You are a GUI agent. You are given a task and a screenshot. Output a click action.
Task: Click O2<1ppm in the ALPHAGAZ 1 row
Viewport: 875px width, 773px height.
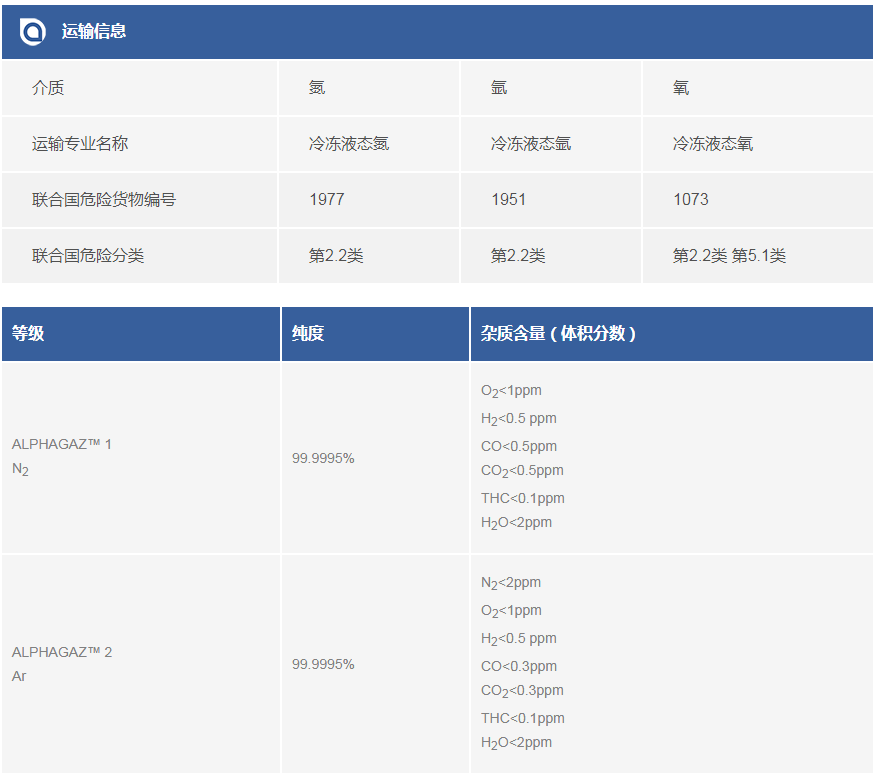[x=511, y=391]
